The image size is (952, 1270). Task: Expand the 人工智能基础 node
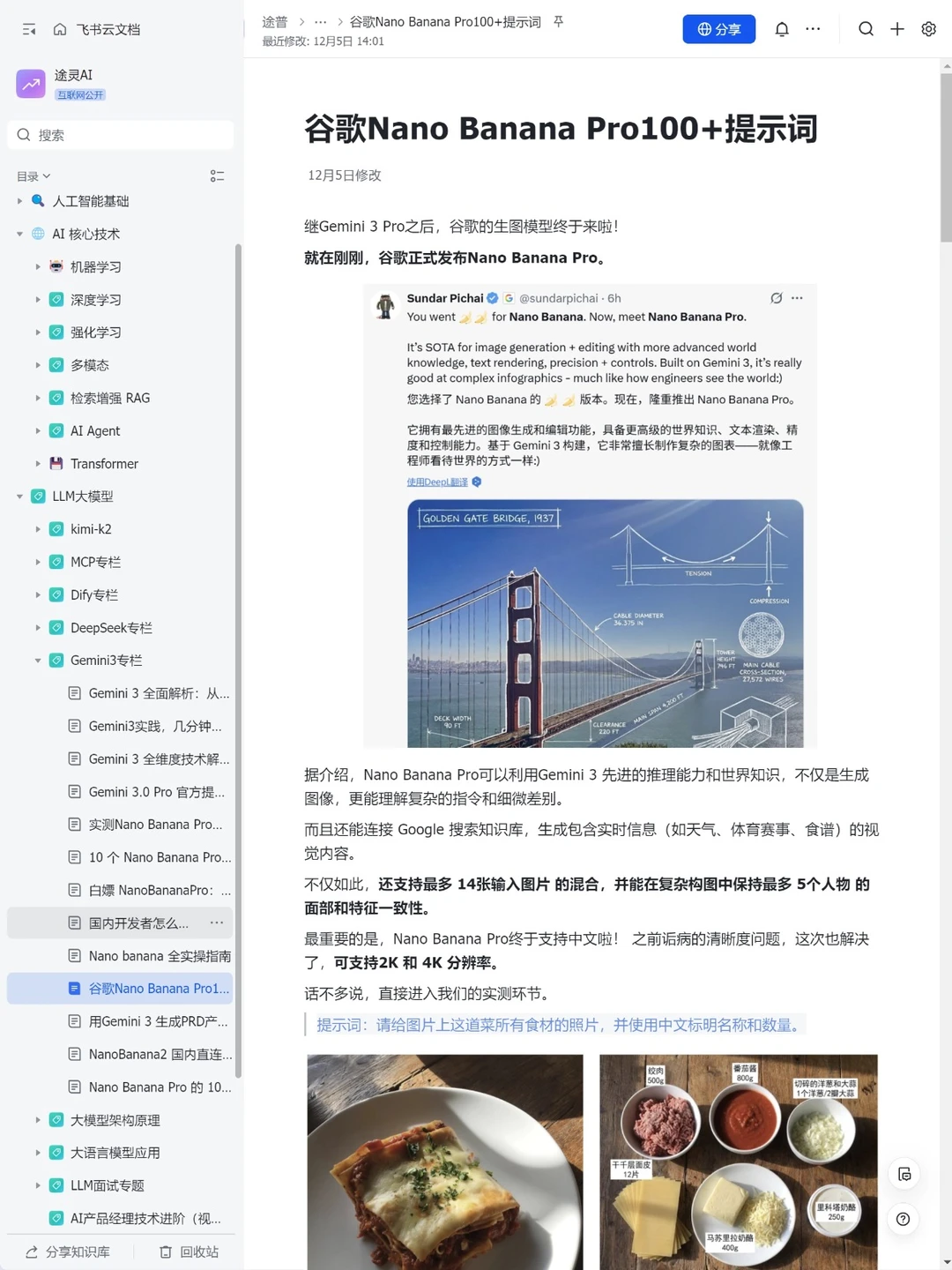click(x=19, y=201)
